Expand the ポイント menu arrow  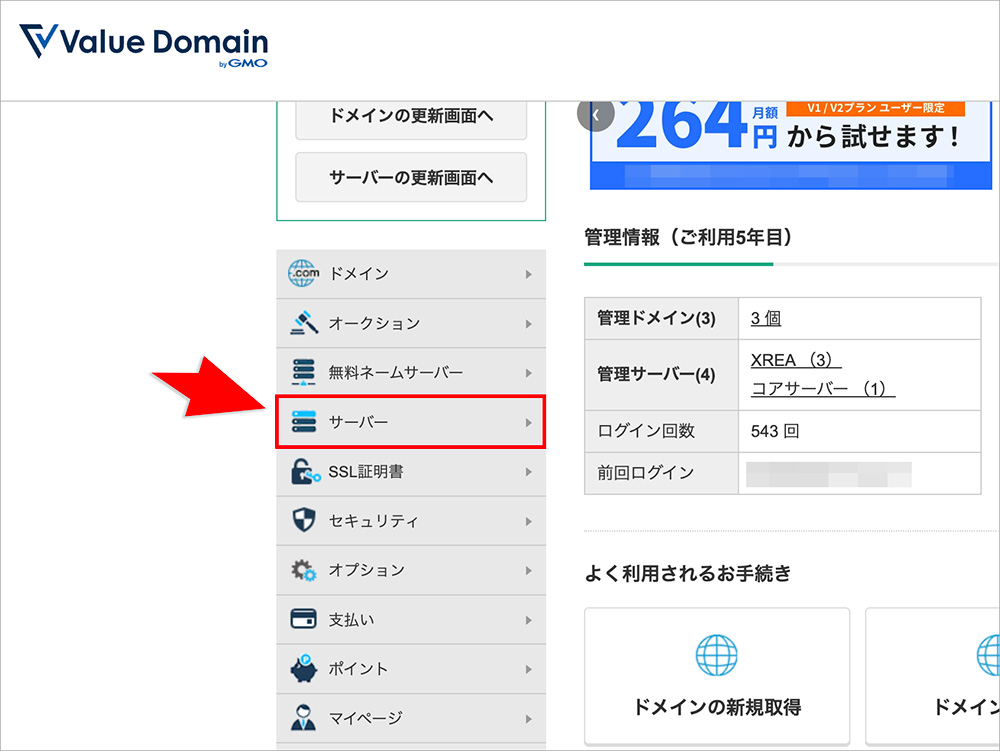529,669
